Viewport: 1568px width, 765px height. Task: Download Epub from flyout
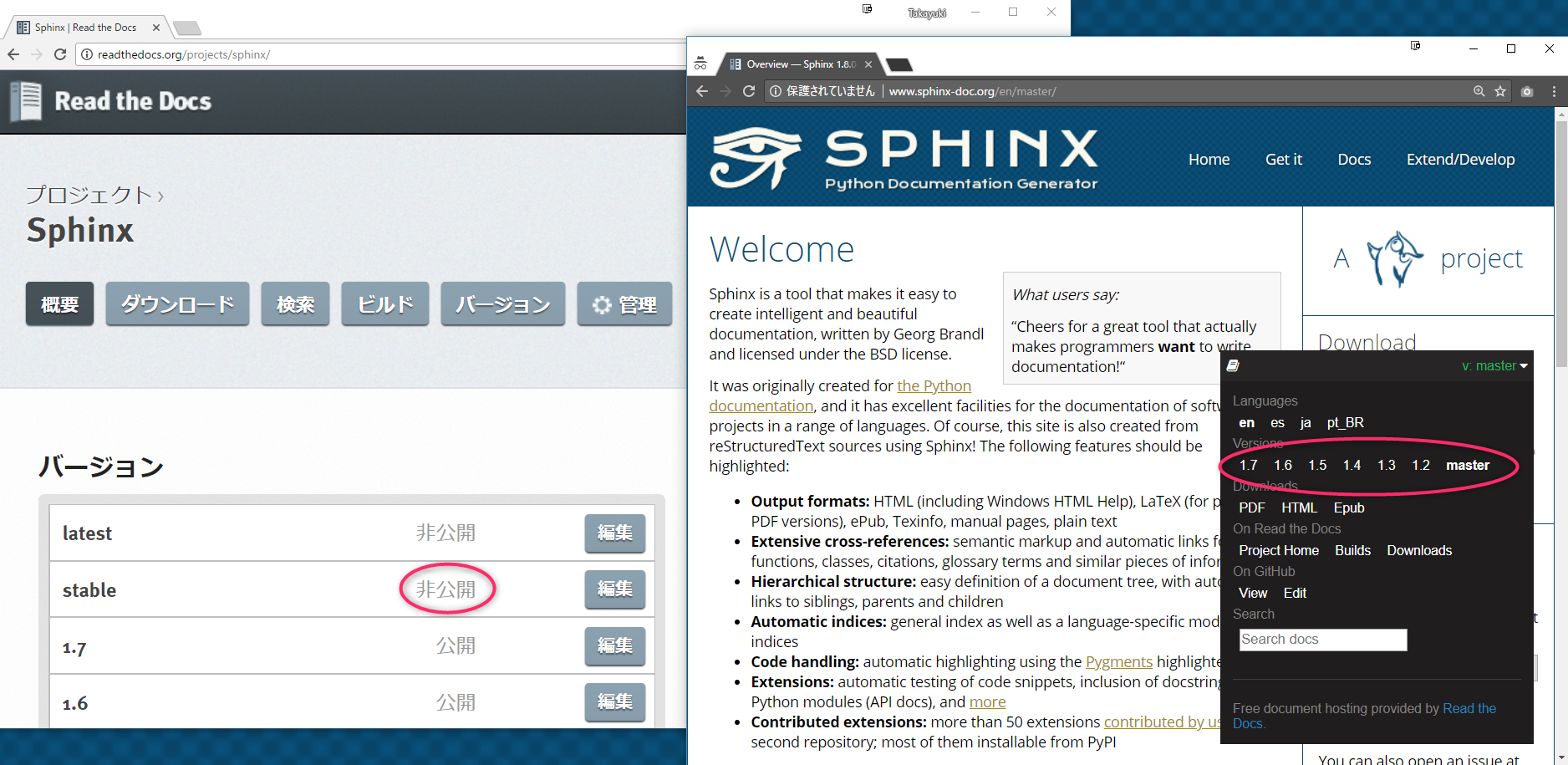click(1349, 508)
